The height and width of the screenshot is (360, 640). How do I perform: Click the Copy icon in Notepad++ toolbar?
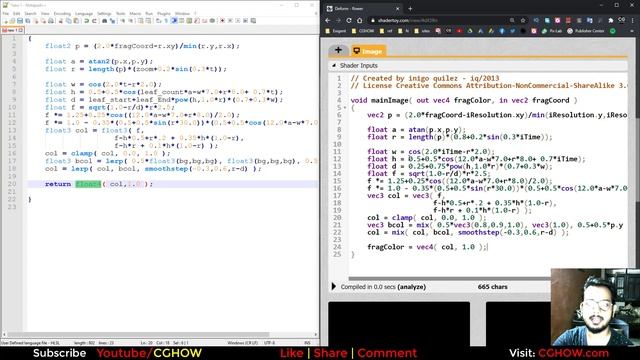click(x=69, y=20)
